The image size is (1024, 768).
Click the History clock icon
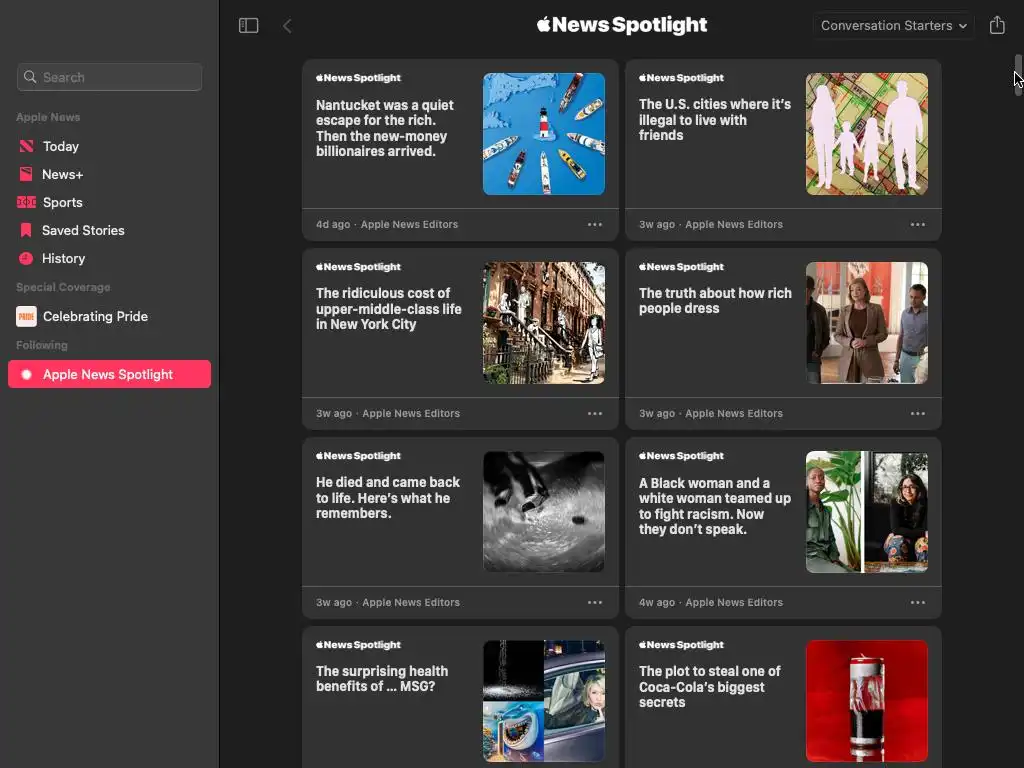[26, 259]
